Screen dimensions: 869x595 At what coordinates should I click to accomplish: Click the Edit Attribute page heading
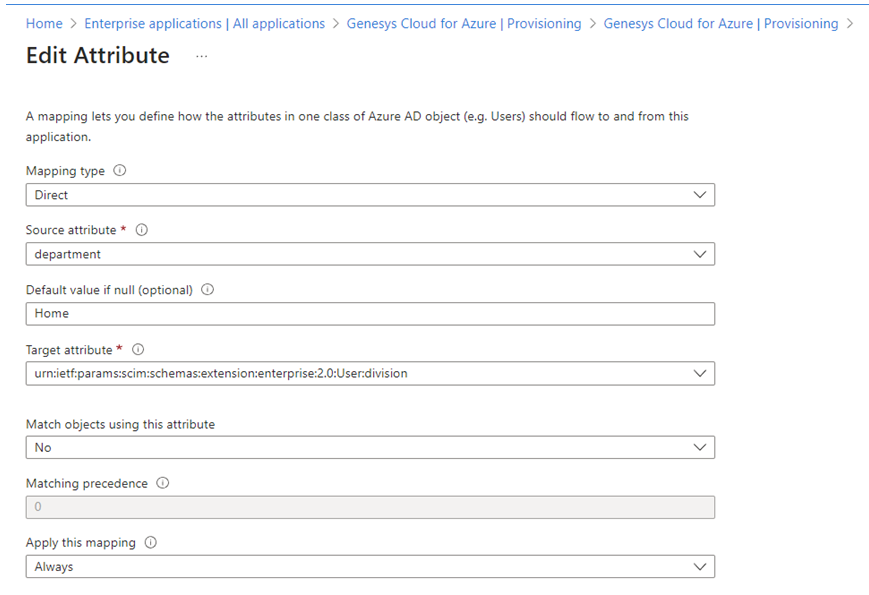(98, 56)
